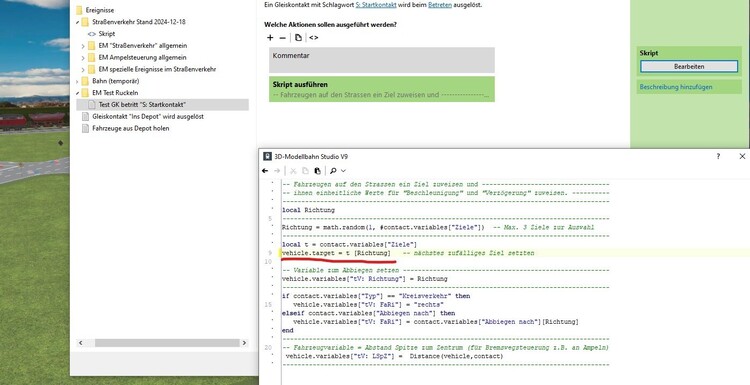Click the search magnifier in script editor

(x=333, y=171)
